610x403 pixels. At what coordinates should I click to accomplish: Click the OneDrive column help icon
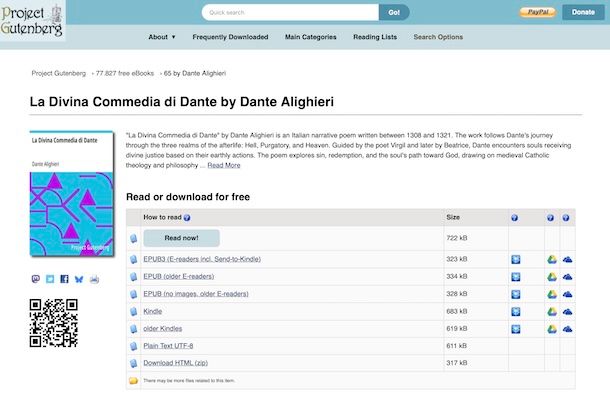pyautogui.click(x=566, y=218)
